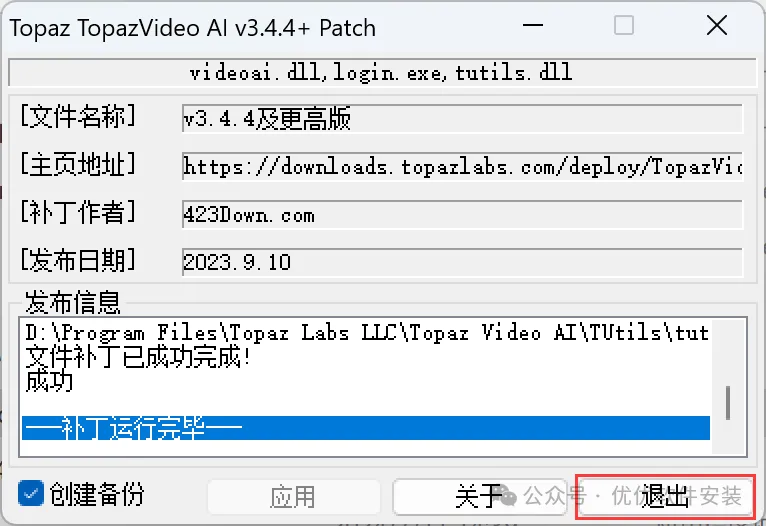Open the 关于 dialog button
Screen dimensions: 766x526
479,497
